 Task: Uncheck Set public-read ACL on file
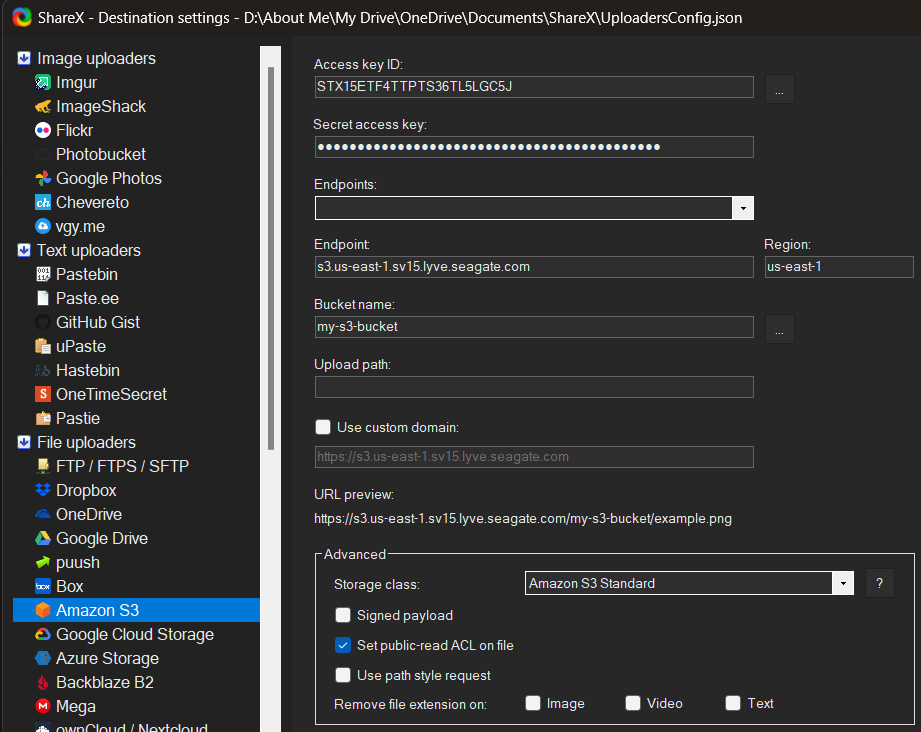[x=343, y=645]
